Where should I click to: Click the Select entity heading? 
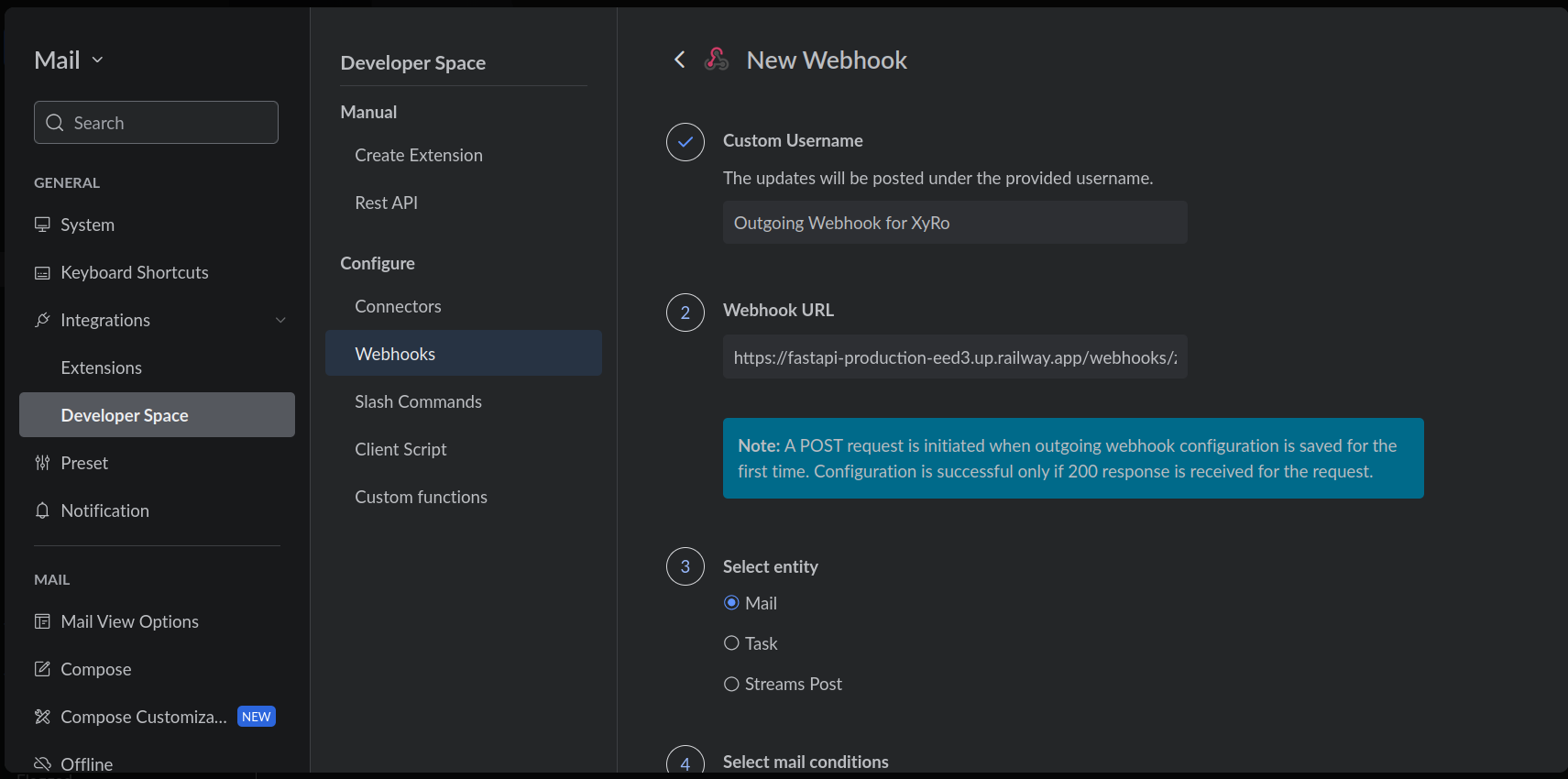tap(771, 566)
